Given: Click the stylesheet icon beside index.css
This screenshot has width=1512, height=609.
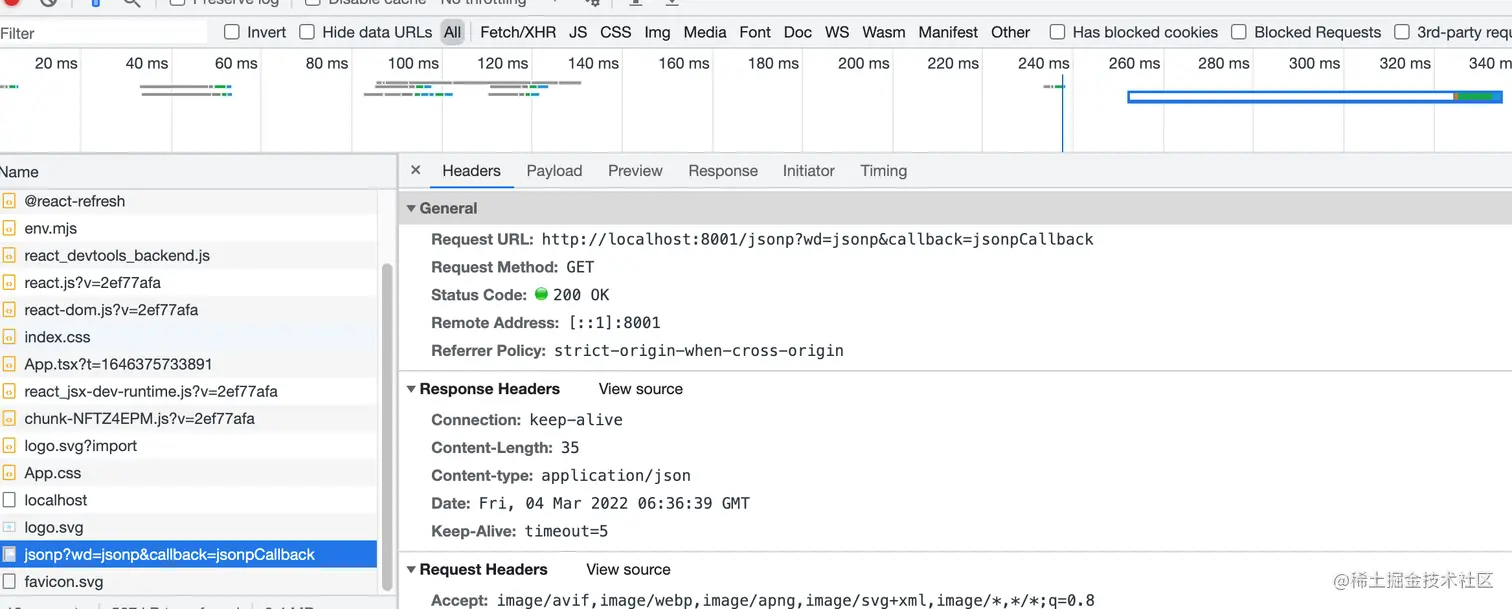Looking at the screenshot, I should [x=9, y=337].
